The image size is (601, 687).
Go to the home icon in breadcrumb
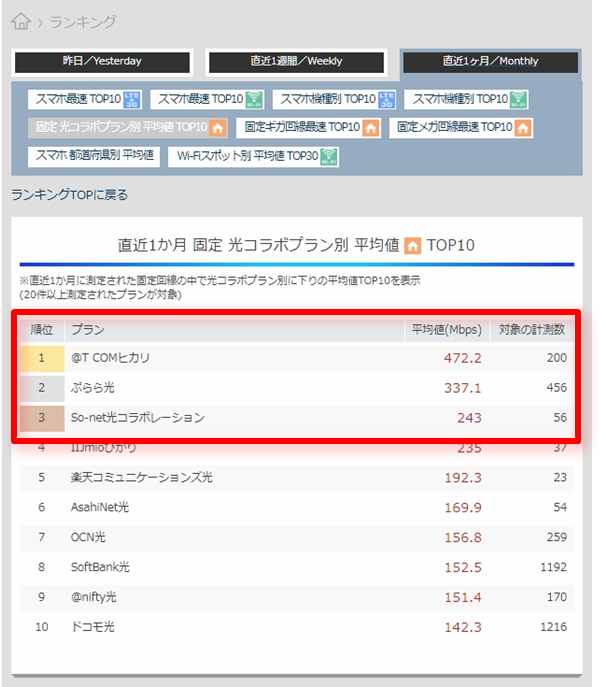coord(21,21)
